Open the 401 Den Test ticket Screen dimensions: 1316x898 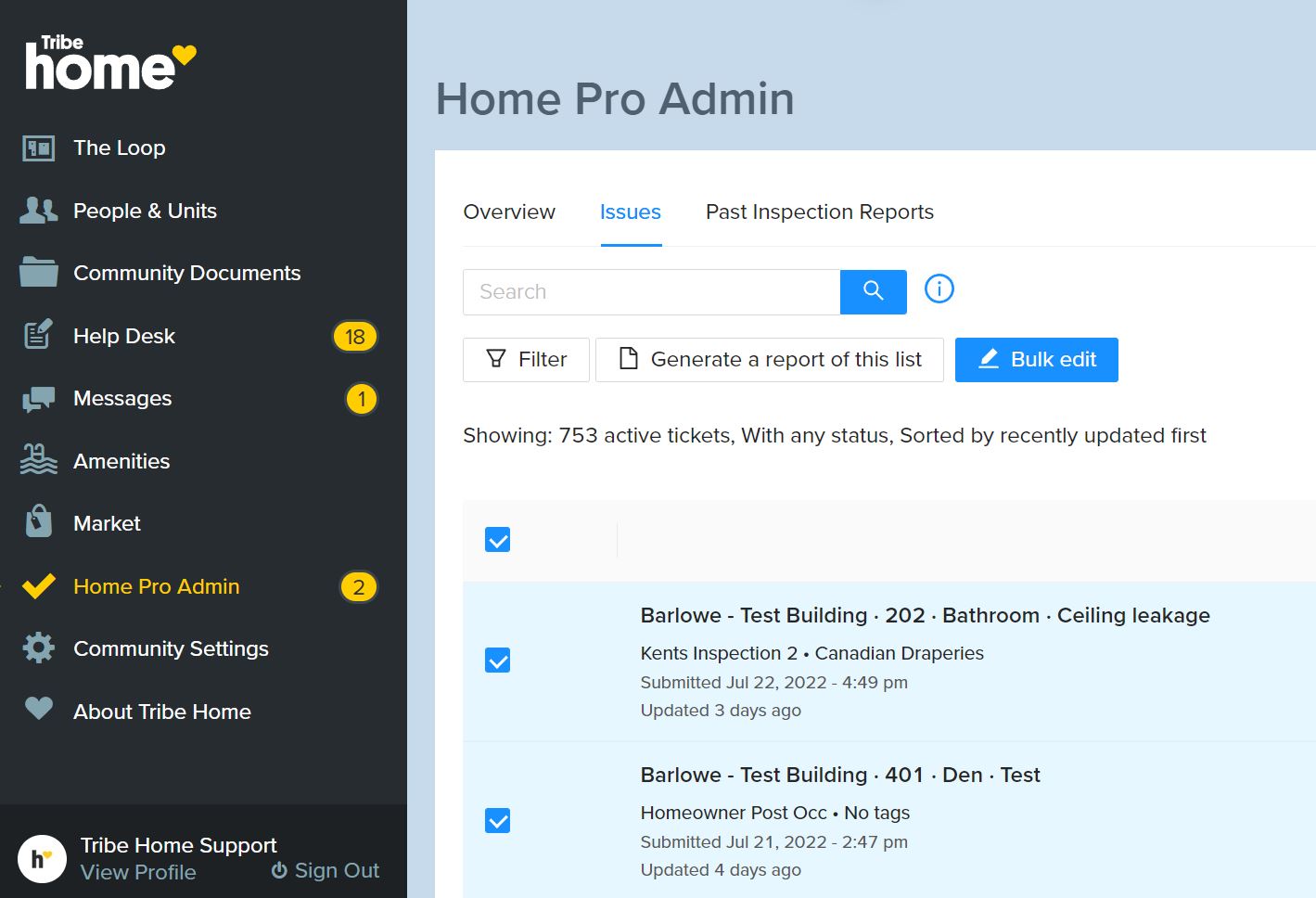(x=840, y=775)
